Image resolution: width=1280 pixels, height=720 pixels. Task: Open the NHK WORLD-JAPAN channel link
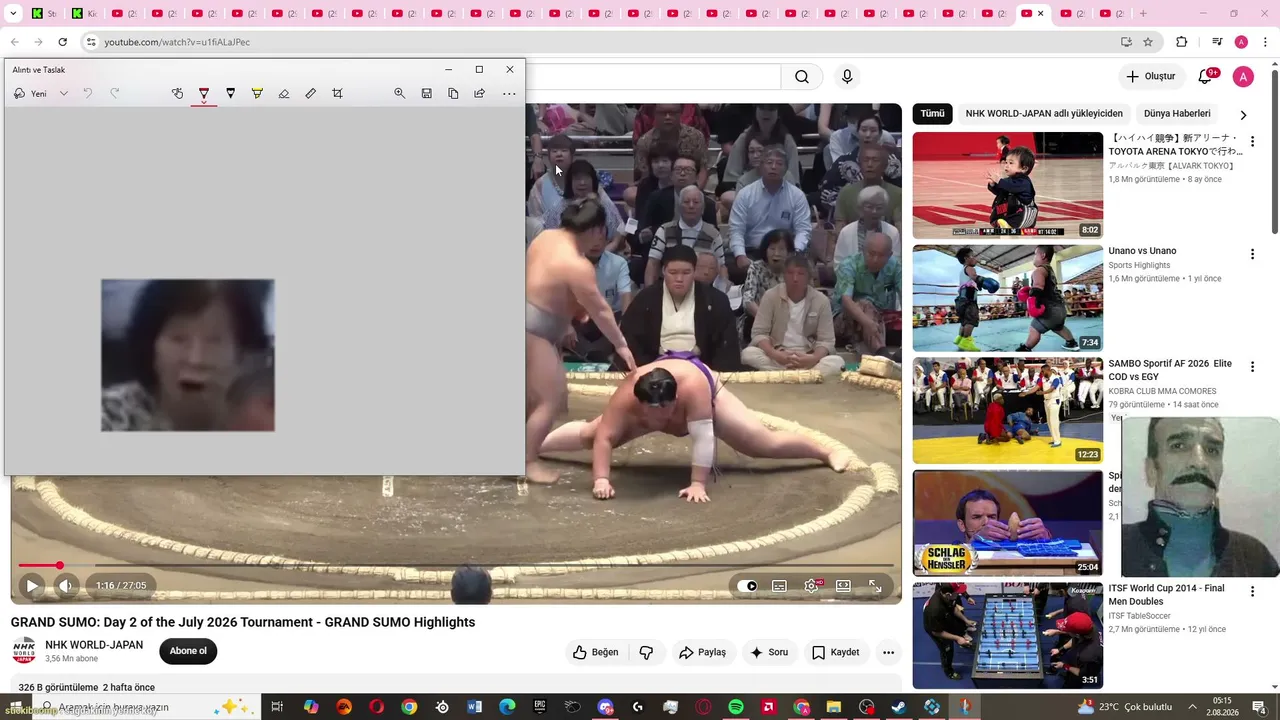click(94, 645)
